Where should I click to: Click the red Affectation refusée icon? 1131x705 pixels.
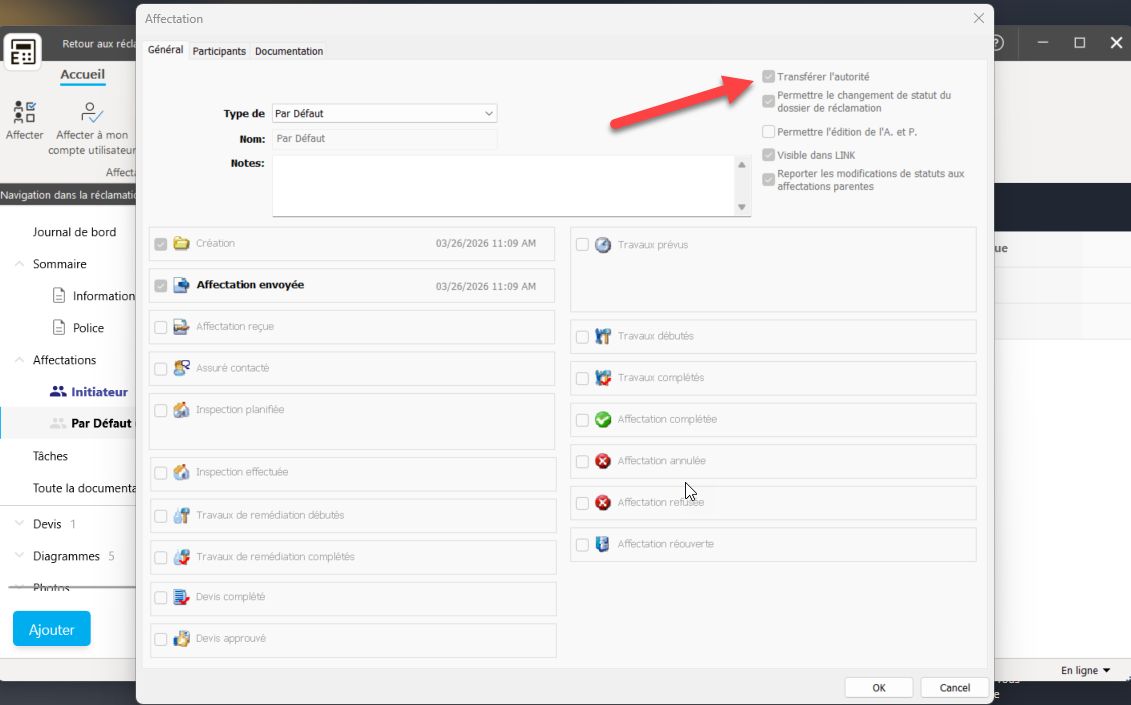pos(603,503)
